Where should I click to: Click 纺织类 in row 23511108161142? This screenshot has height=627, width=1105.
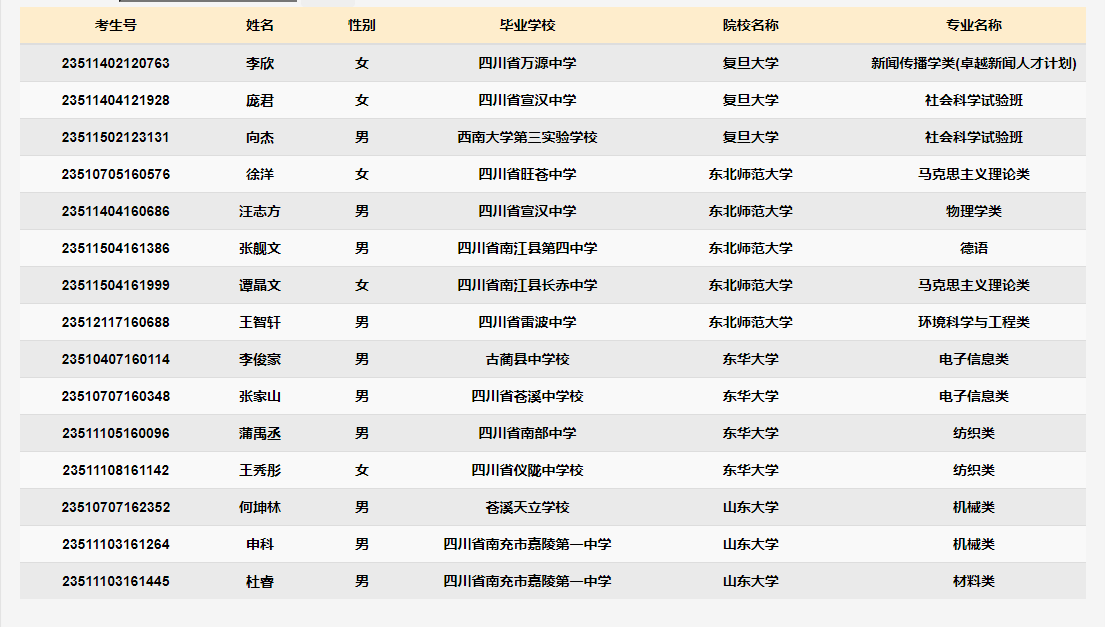coord(974,470)
